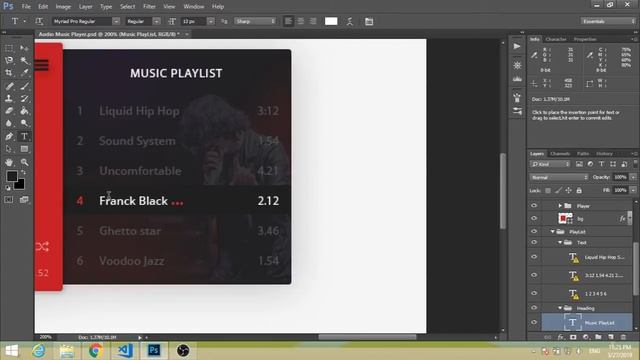Screen dimensions: 640x360
Task: Select the Horizontal Type tool
Action: click(x=24, y=136)
